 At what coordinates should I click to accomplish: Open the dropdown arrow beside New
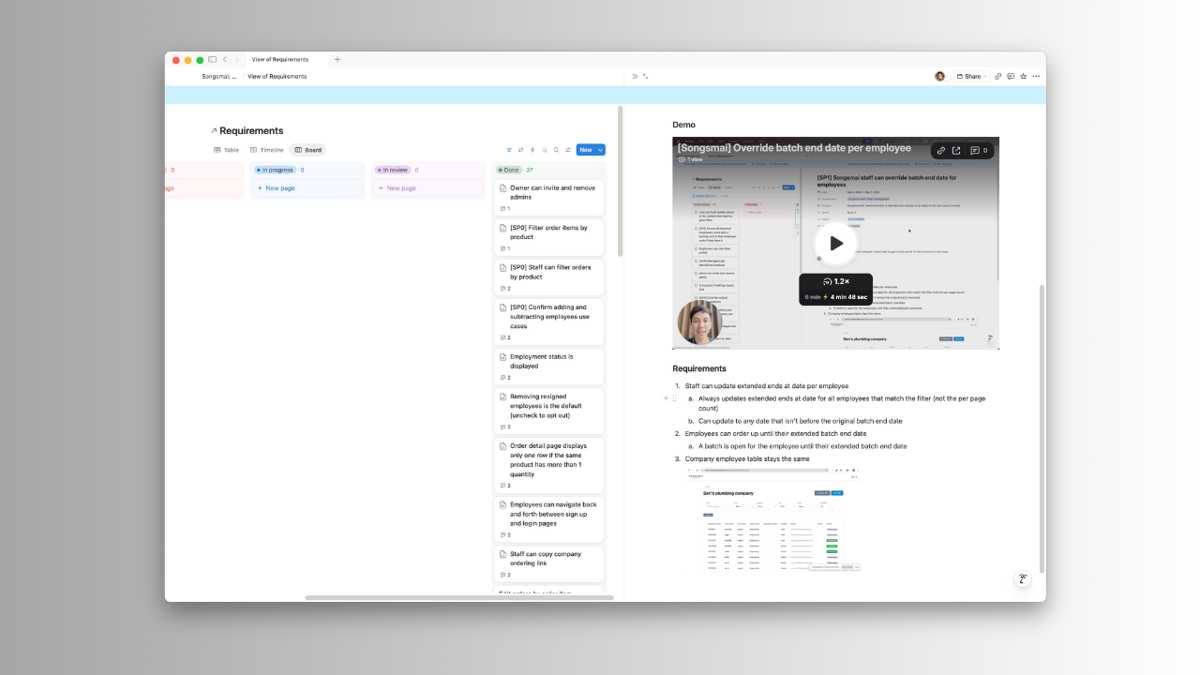click(600, 150)
